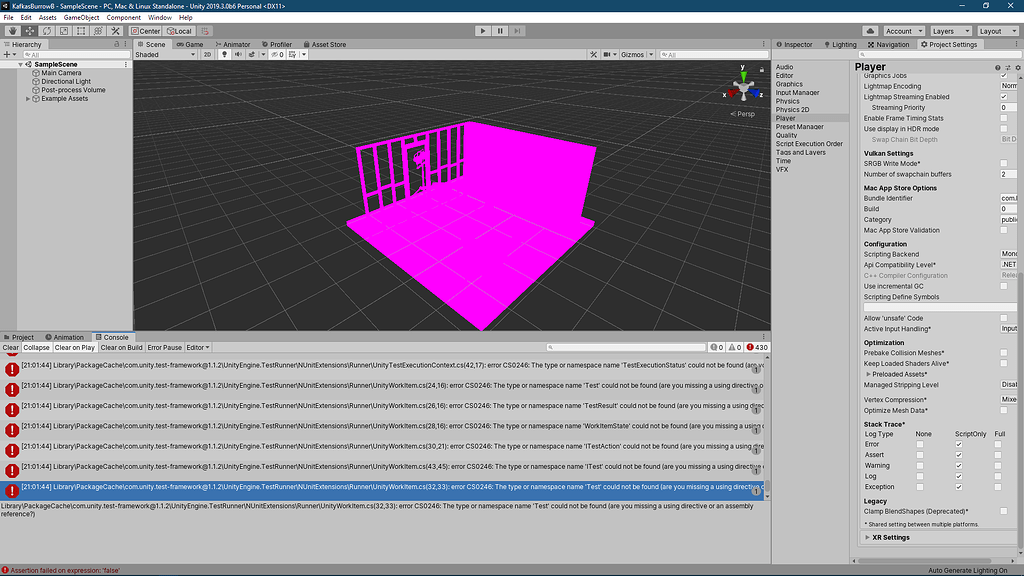Switch to the Game tab

(x=188, y=43)
